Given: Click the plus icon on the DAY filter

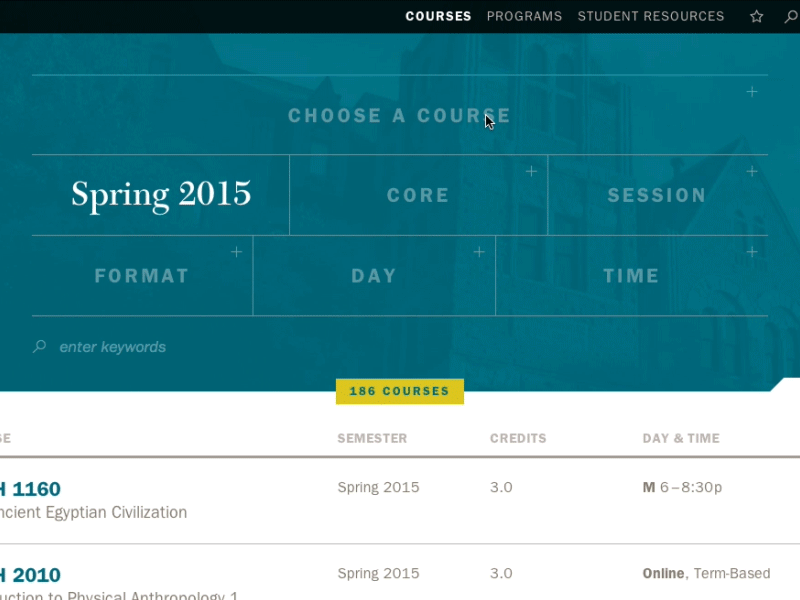Looking at the screenshot, I should click(x=479, y=252).
